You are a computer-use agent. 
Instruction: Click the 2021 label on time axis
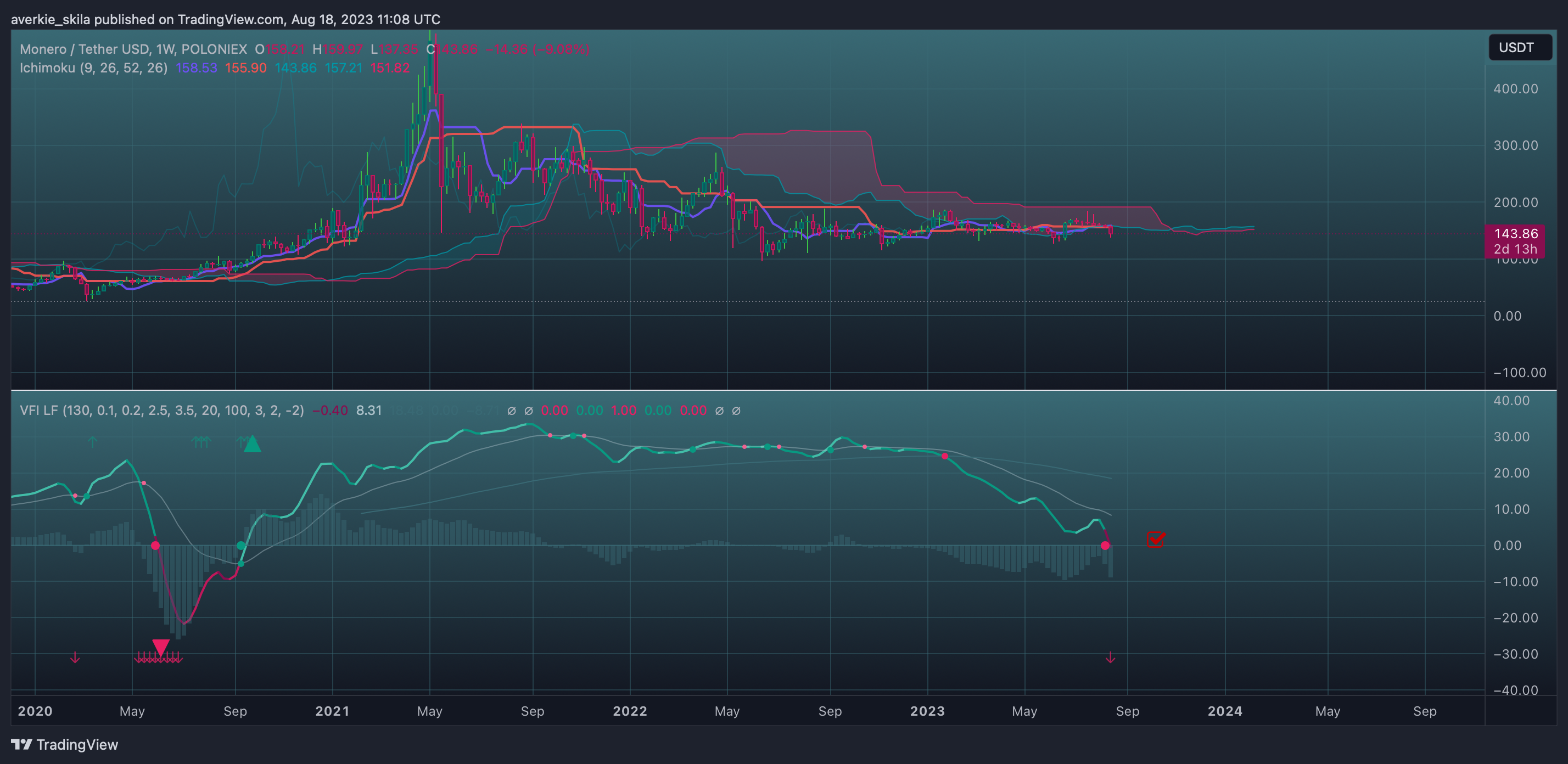(x=332, y=711)
